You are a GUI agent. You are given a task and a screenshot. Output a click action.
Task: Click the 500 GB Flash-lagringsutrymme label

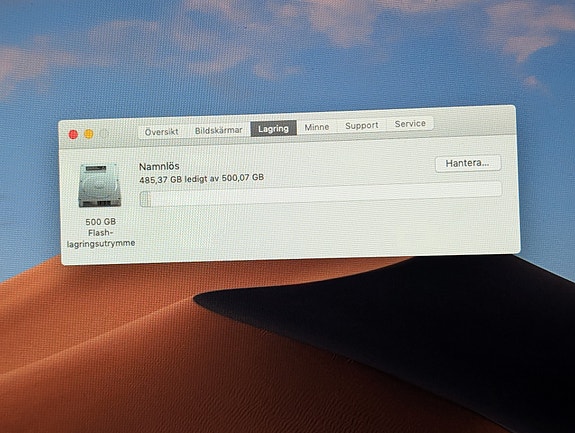click(100, 232)
